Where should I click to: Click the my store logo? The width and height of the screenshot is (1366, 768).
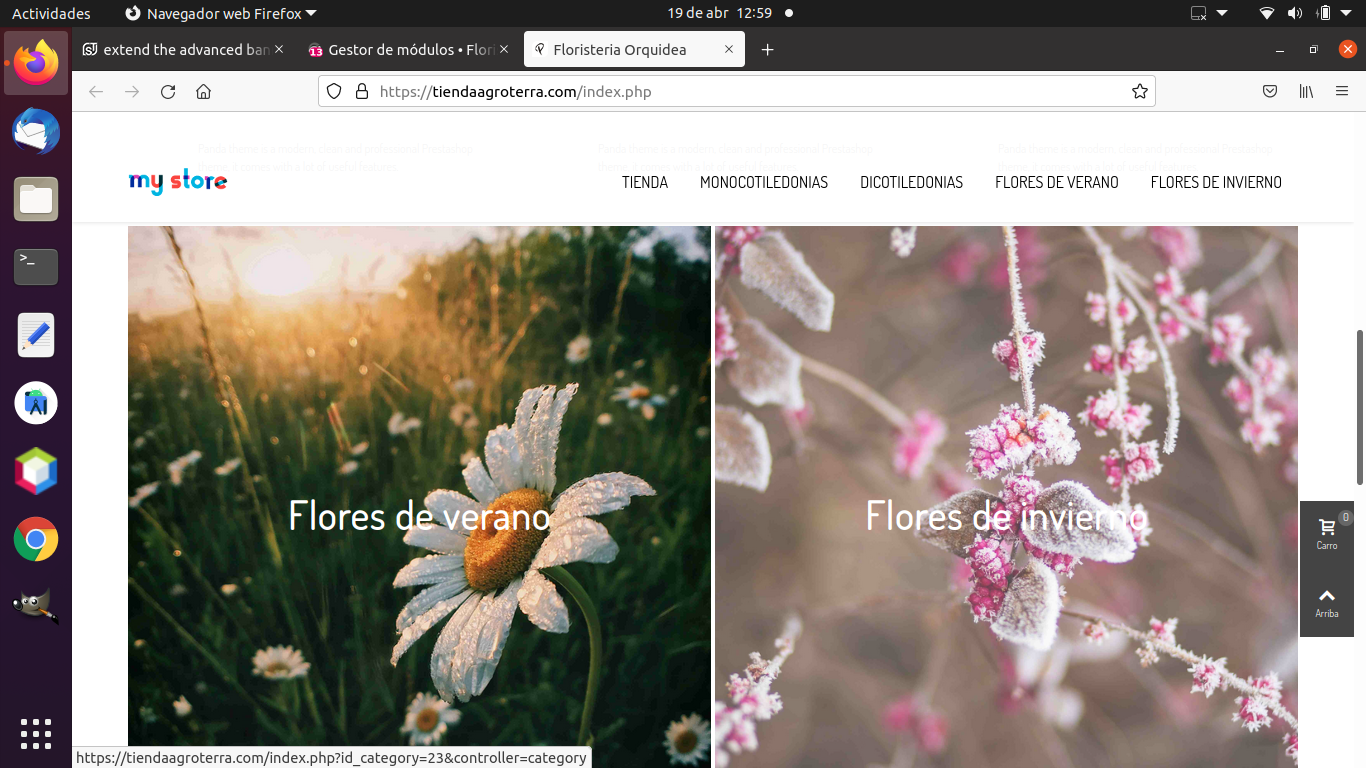click(178, 182)
